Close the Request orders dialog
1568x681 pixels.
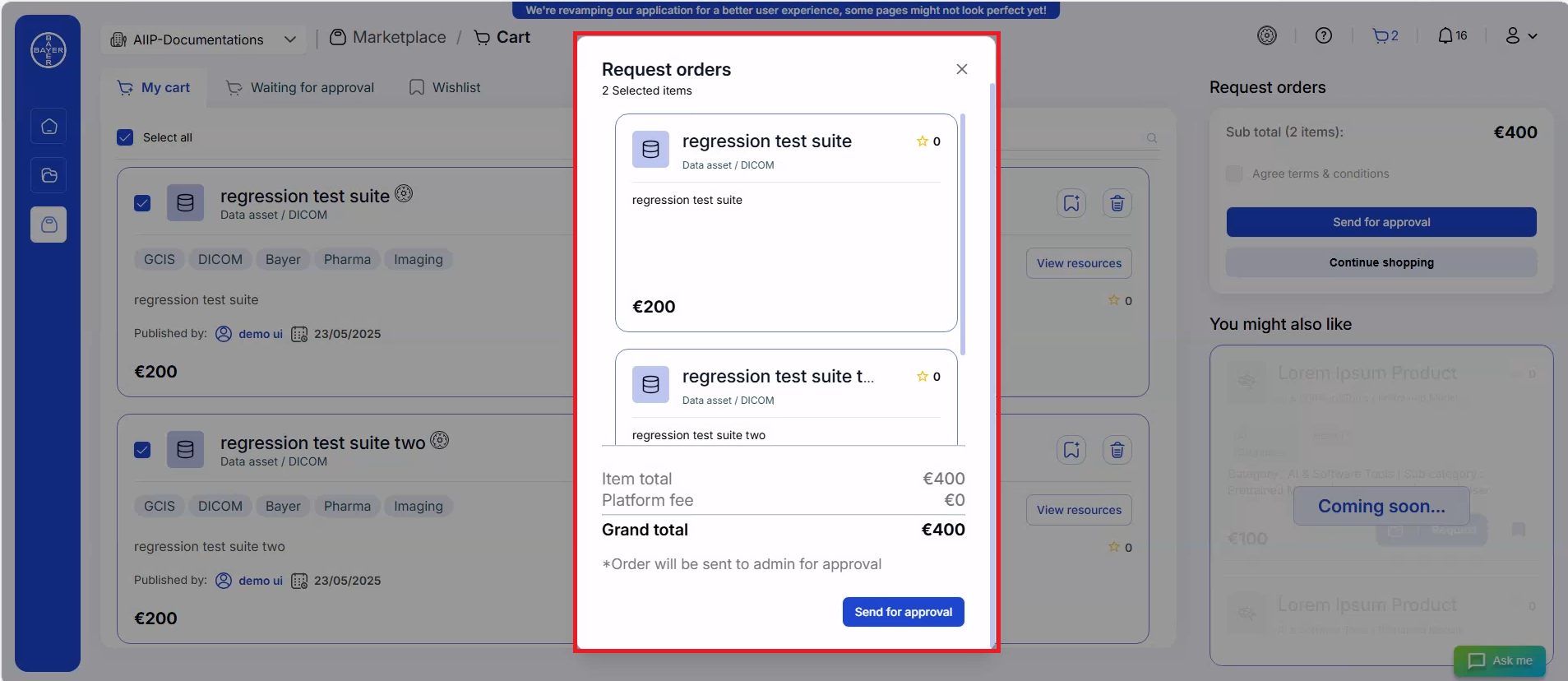click(962, 69)
